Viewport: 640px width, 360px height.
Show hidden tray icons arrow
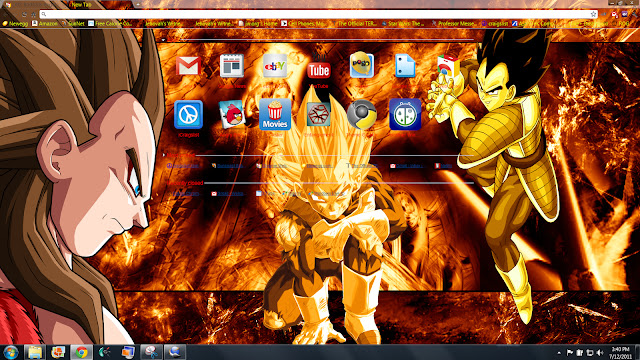pyautogui.click(x=559, y=353)
